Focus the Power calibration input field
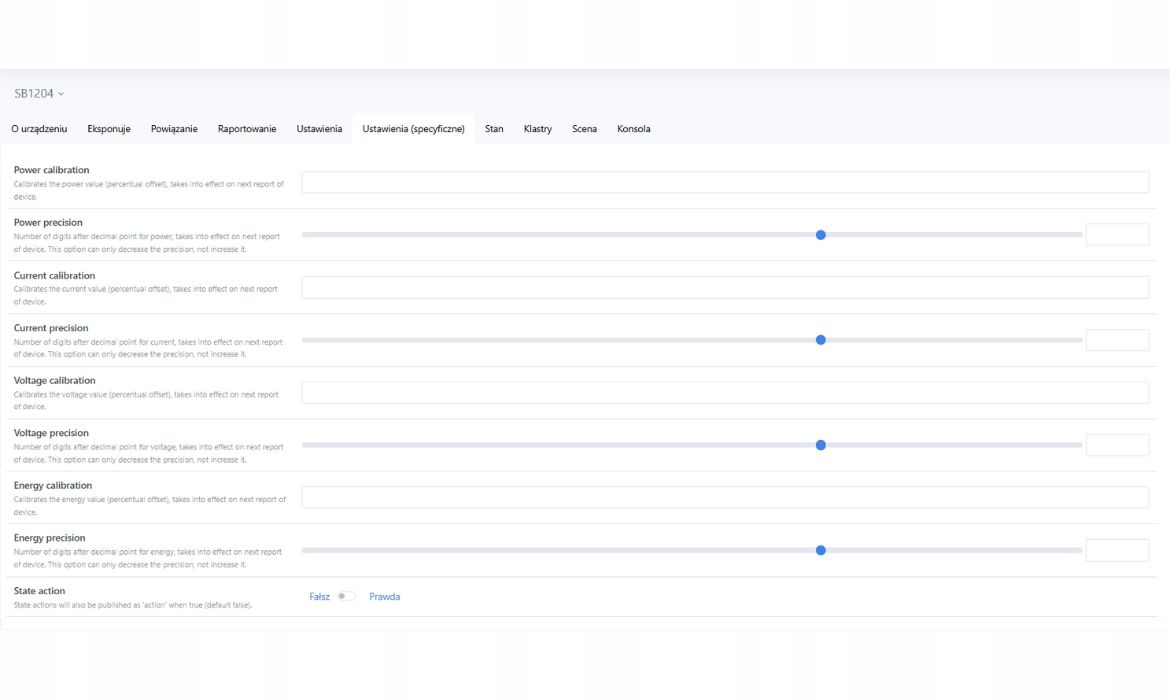The height and width of the screenshot is (700, 1170). coord(725,182)
